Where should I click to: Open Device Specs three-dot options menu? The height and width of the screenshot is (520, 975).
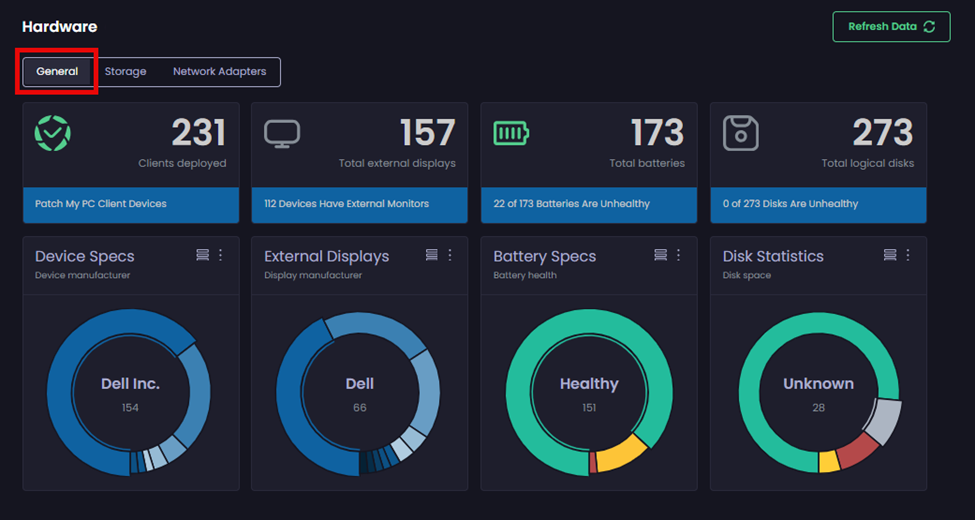tap(221, 255)
